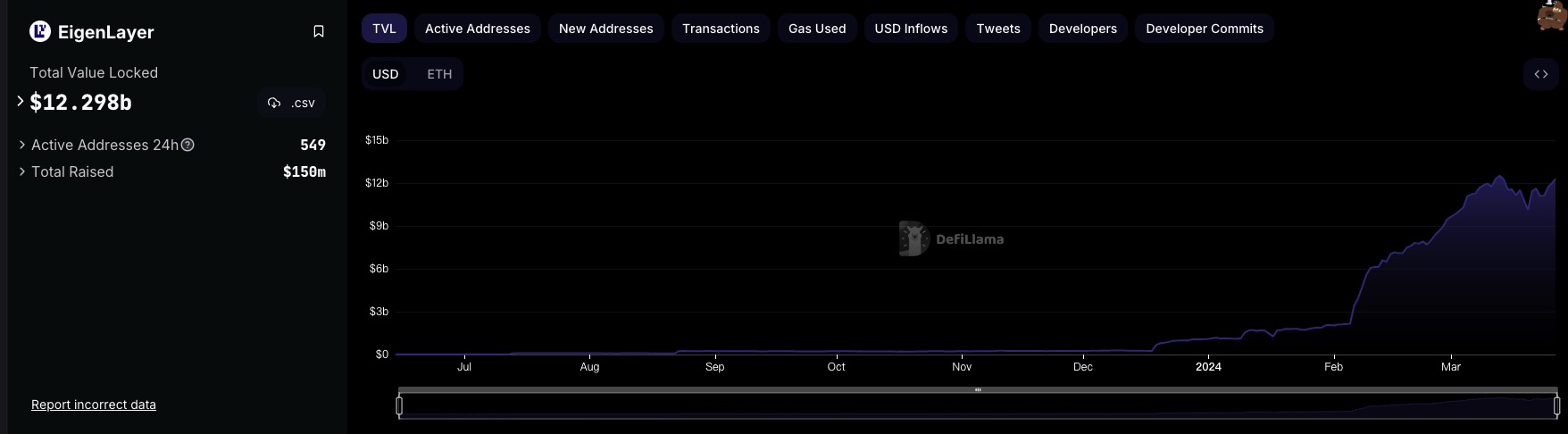Switch chart denomination to ETH

(x=439, y=74)
